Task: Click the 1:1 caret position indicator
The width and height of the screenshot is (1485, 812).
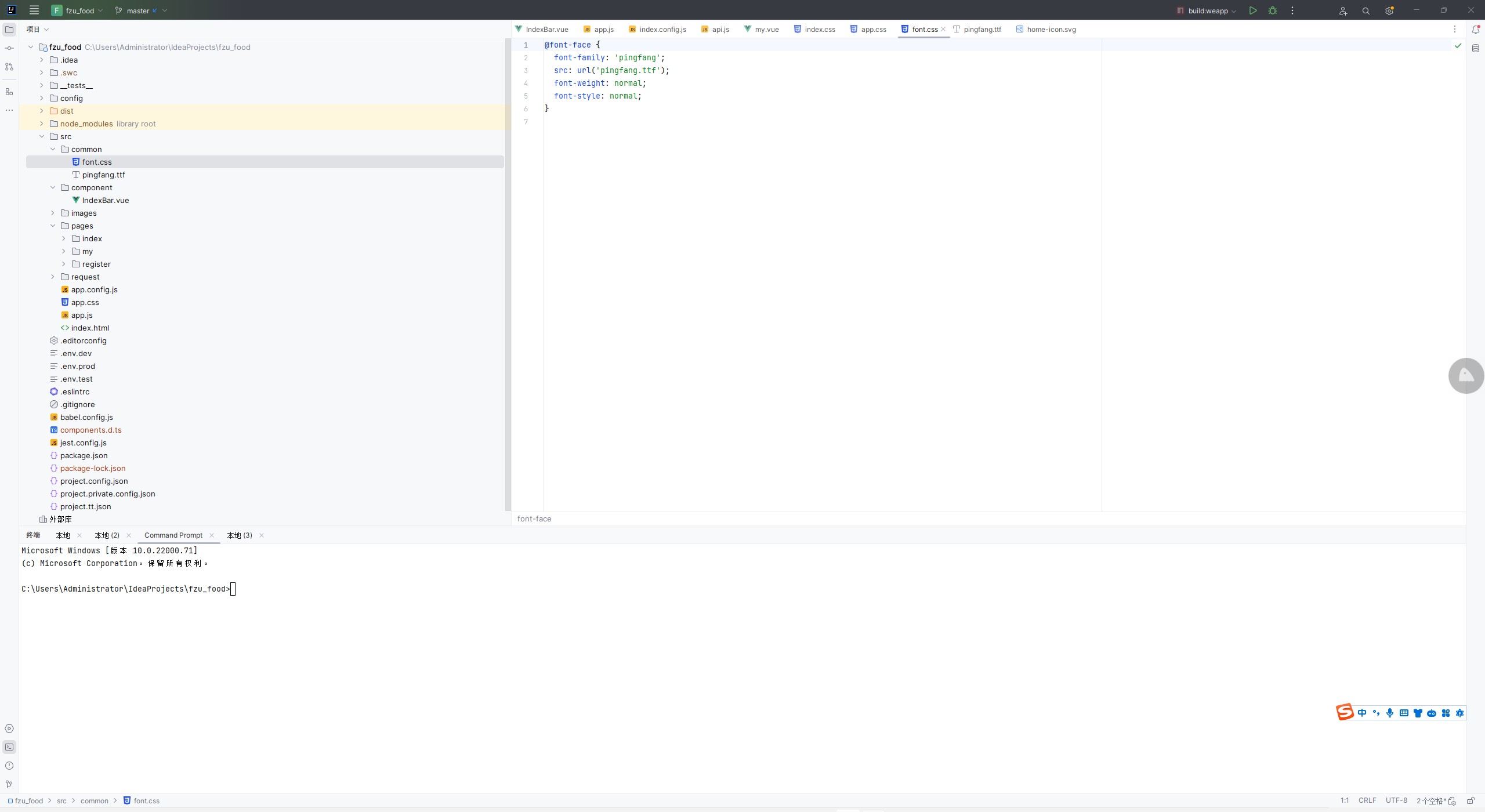Action: [1344, 800]
